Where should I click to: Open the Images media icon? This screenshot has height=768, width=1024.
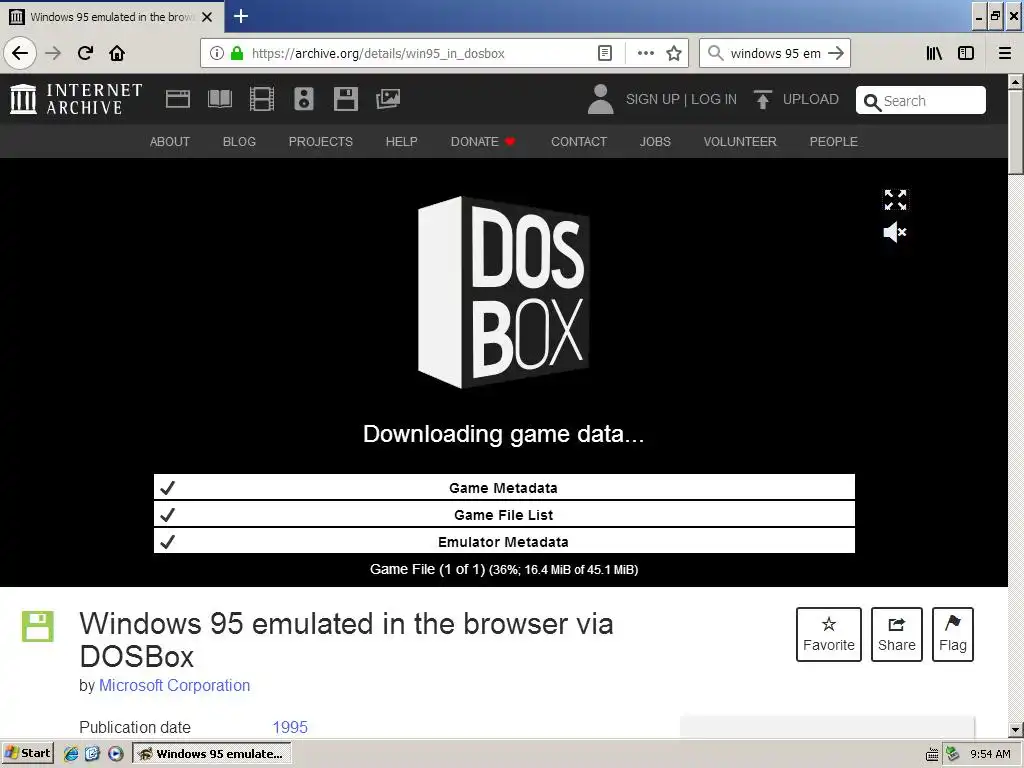click(388, 99)
